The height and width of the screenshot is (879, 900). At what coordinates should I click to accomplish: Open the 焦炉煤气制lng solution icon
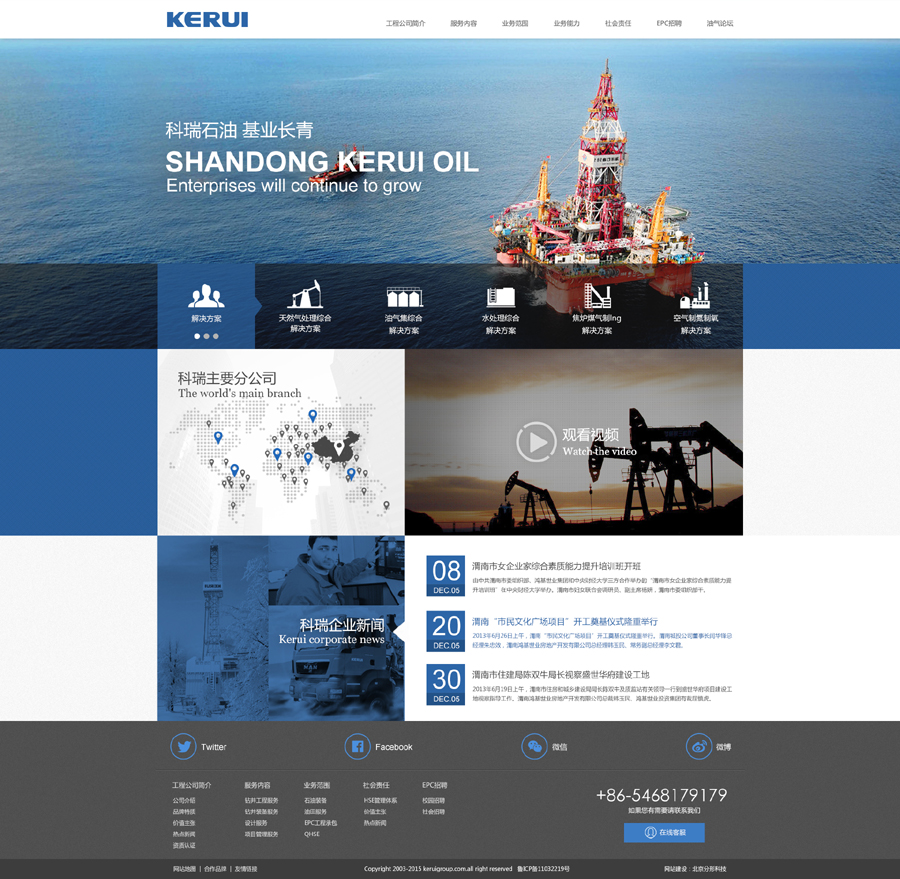coord(597,296)
